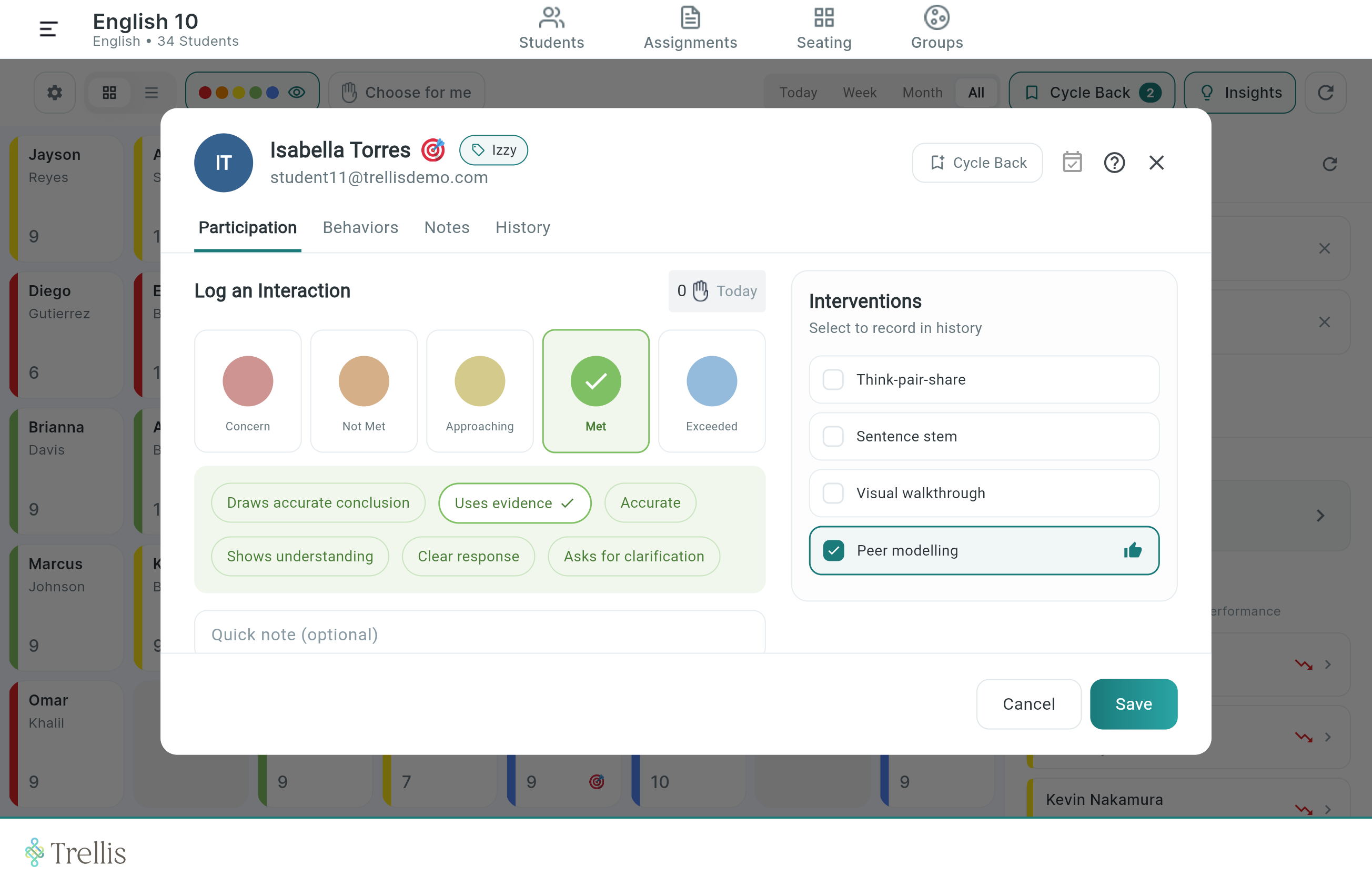The height and width of the screenshot is (886, 1372).
Task: Open Diego Gutierrez student card
Action: [66, 334]
